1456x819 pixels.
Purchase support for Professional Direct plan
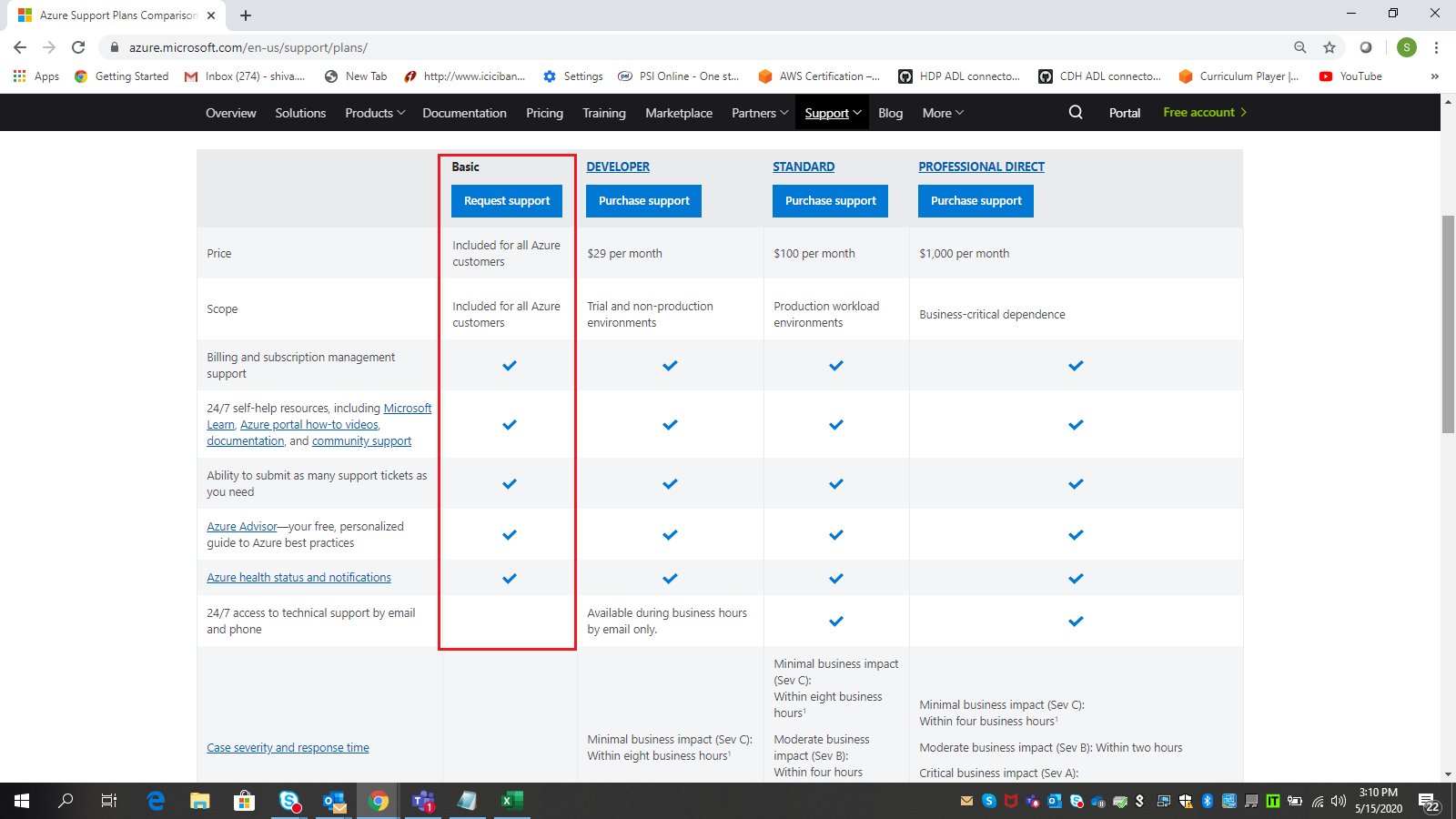coord(976,201)
